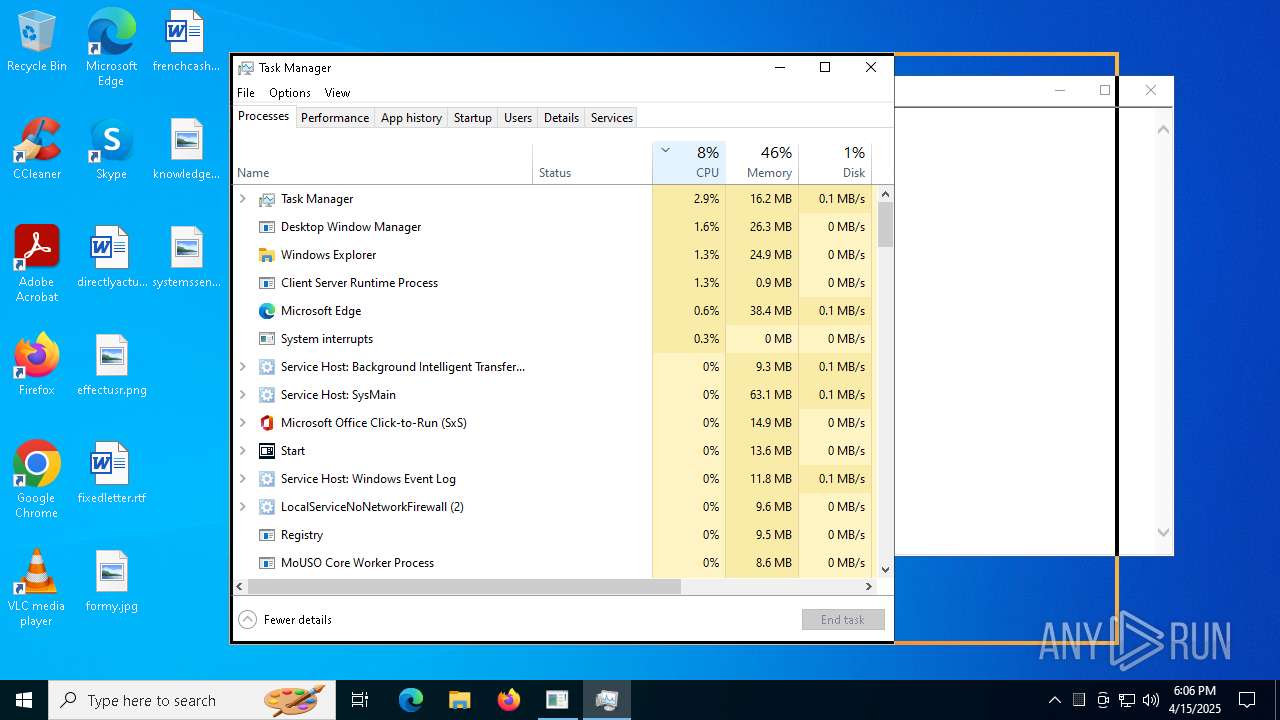Switch to the Startup tab

click(473, 118)
